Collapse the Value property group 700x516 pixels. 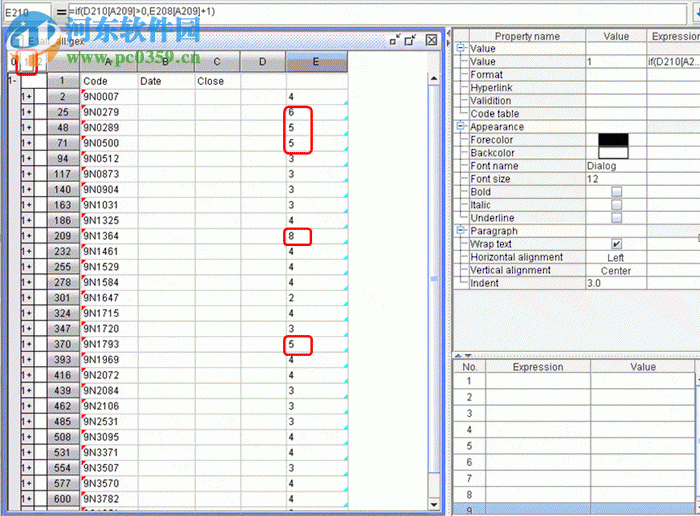[461, 48]
